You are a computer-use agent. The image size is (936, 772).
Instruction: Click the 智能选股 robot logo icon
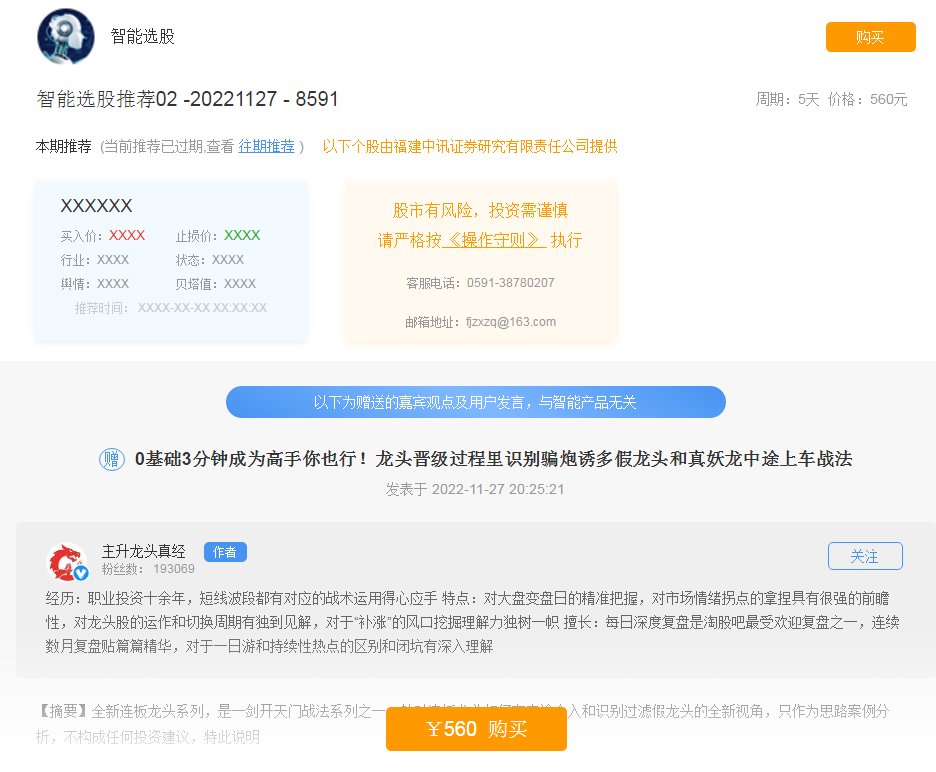tap(65, 35)
